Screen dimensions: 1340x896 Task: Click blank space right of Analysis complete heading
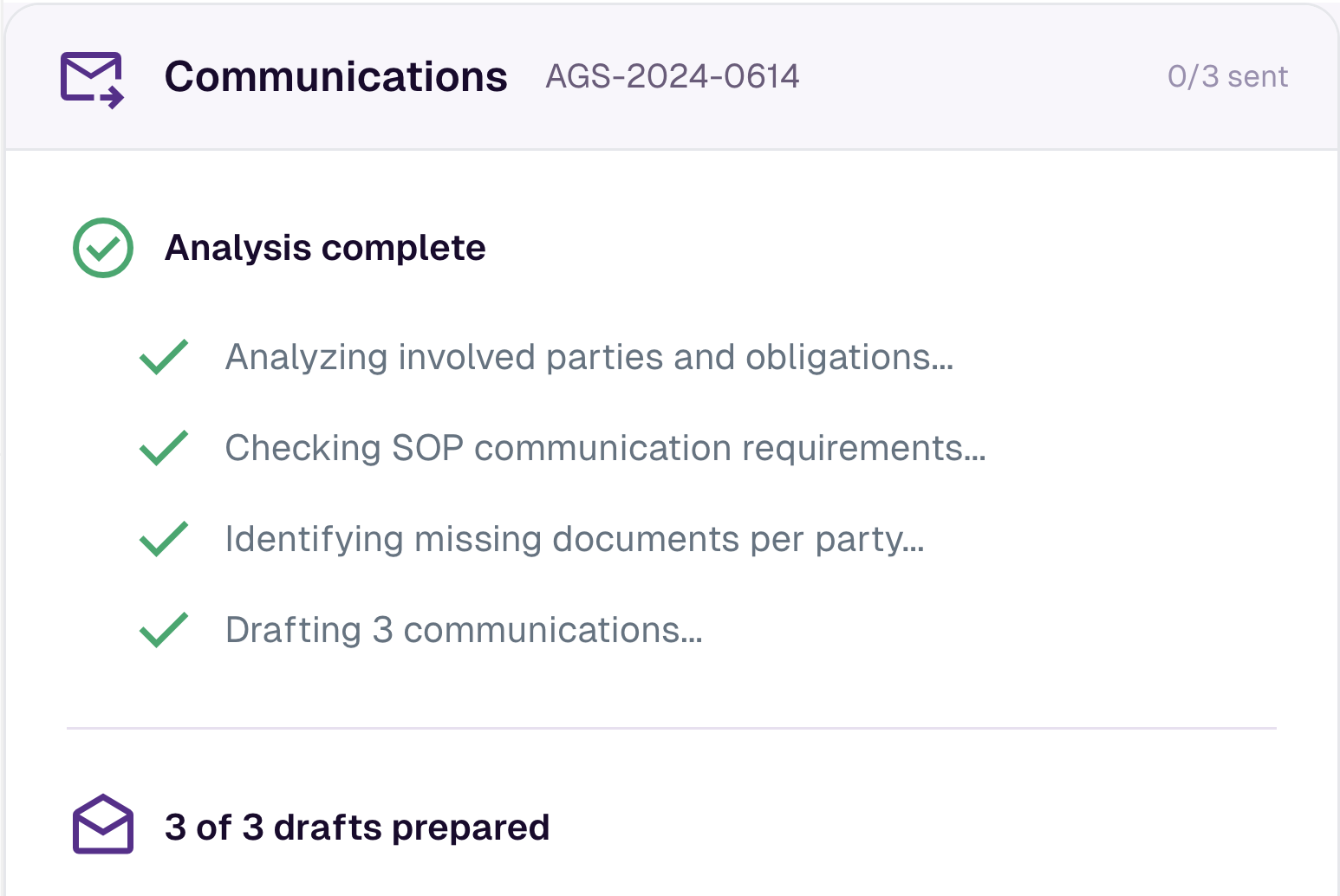coord(867,248)
